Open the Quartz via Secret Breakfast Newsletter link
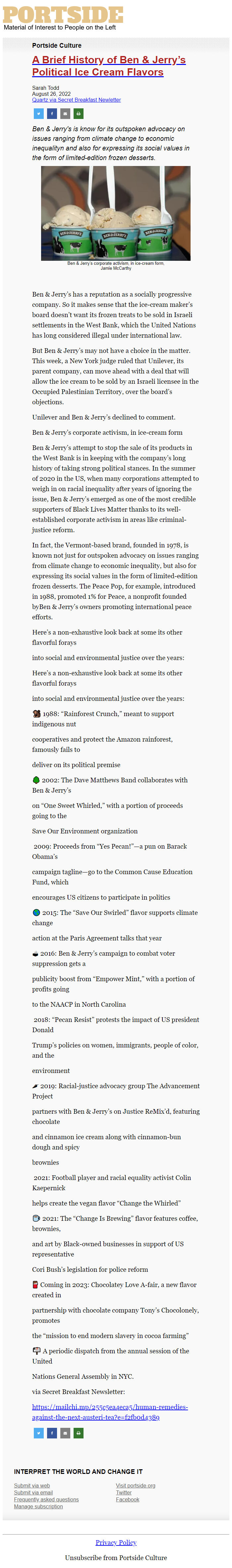Viewport: 232px width, 1568px height. (76, 100)
